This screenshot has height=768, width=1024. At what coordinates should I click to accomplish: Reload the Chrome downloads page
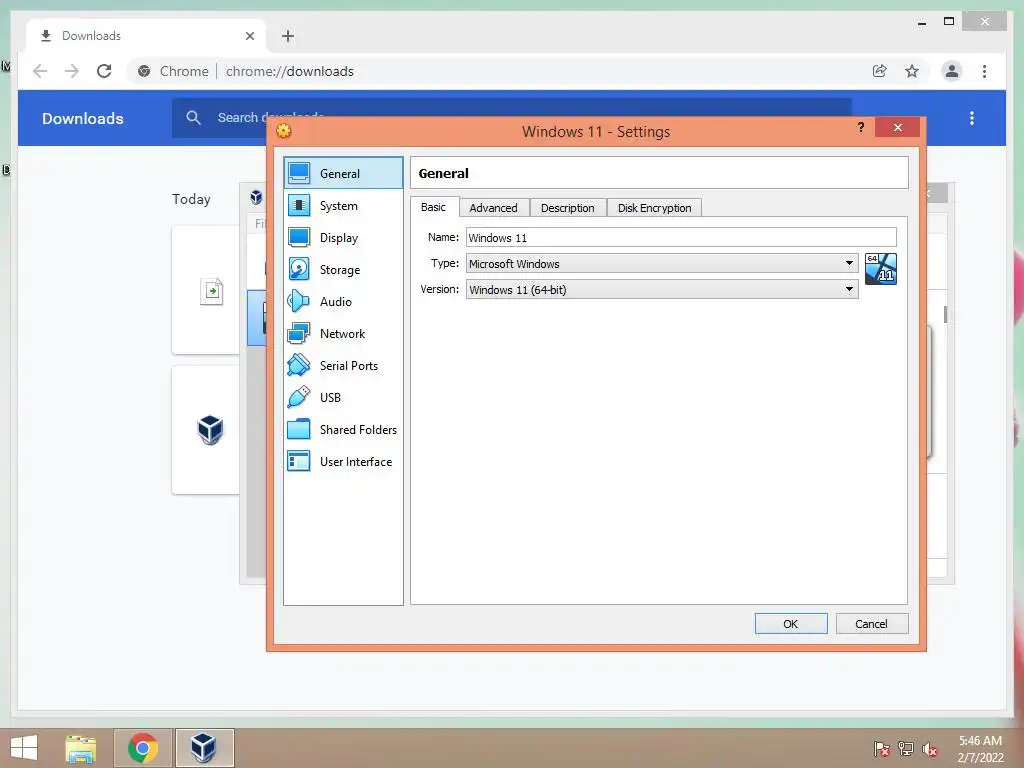coord(104,71)
